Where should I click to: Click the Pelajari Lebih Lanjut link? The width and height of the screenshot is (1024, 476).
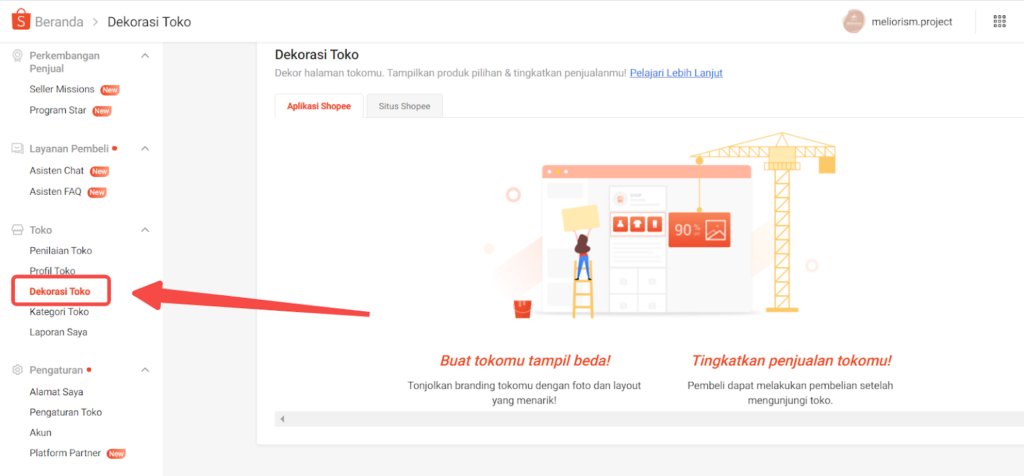676,73
